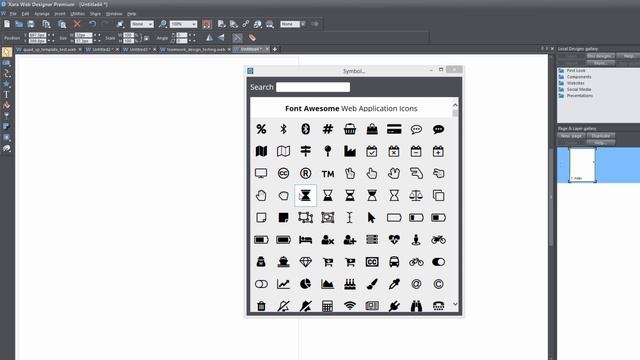Image resolution: width=640 pixels, height=360 pixels.
Task: Select the empty battery symbol
Action: click(394, 218)
